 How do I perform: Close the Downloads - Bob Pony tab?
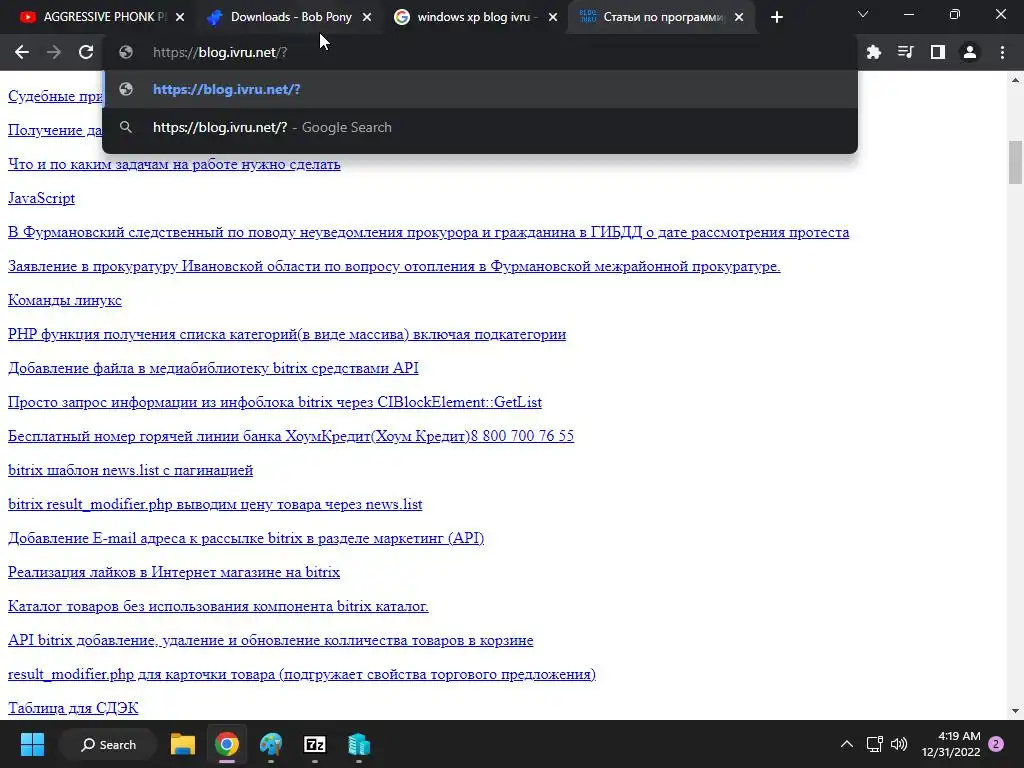tap(367, 18)
